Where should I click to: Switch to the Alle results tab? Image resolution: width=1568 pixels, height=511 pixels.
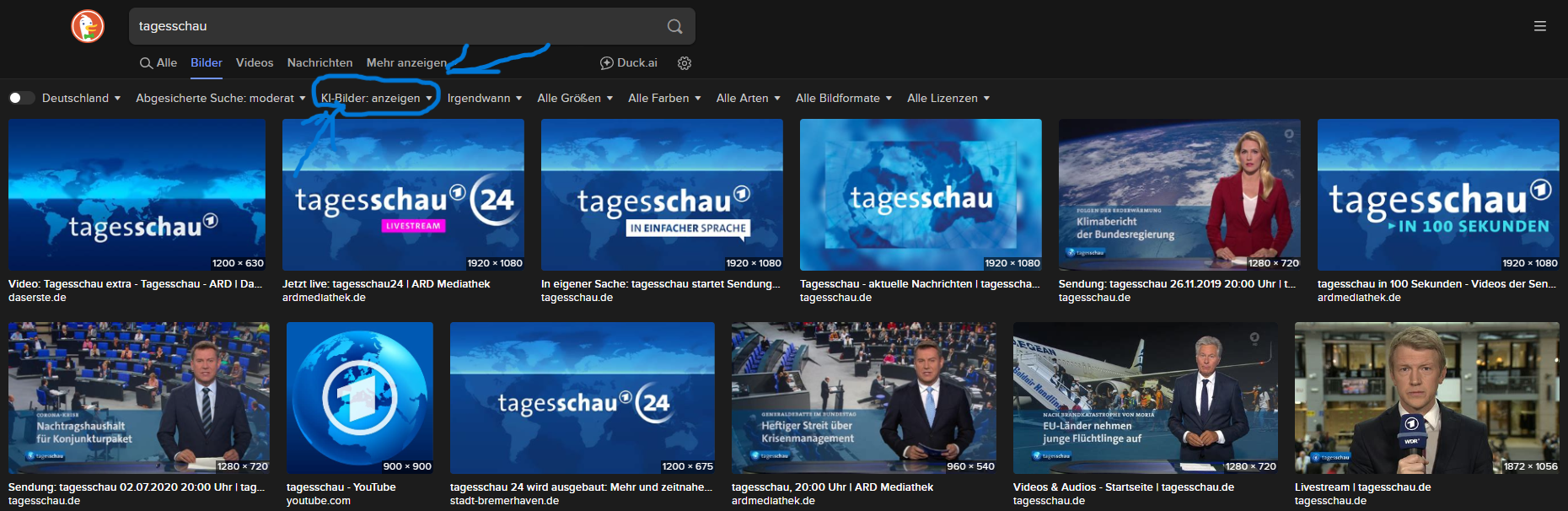point(158,63)
